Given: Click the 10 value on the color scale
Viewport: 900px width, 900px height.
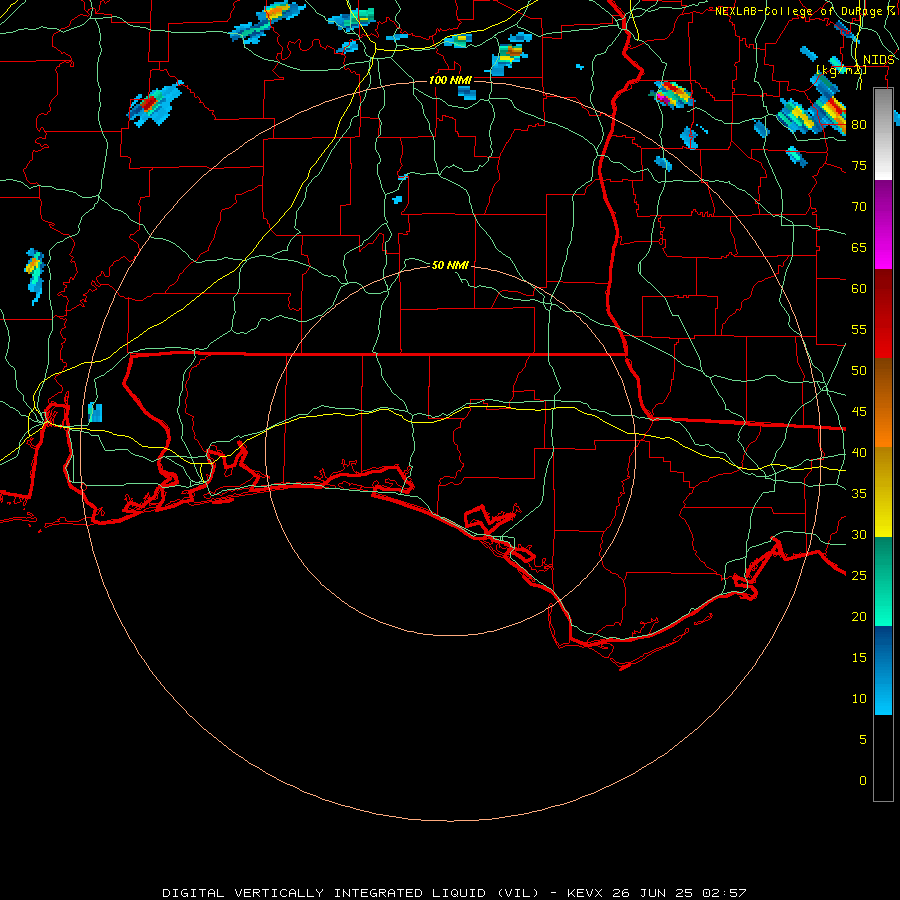Looking at the screenshot, I should point(859,699).
